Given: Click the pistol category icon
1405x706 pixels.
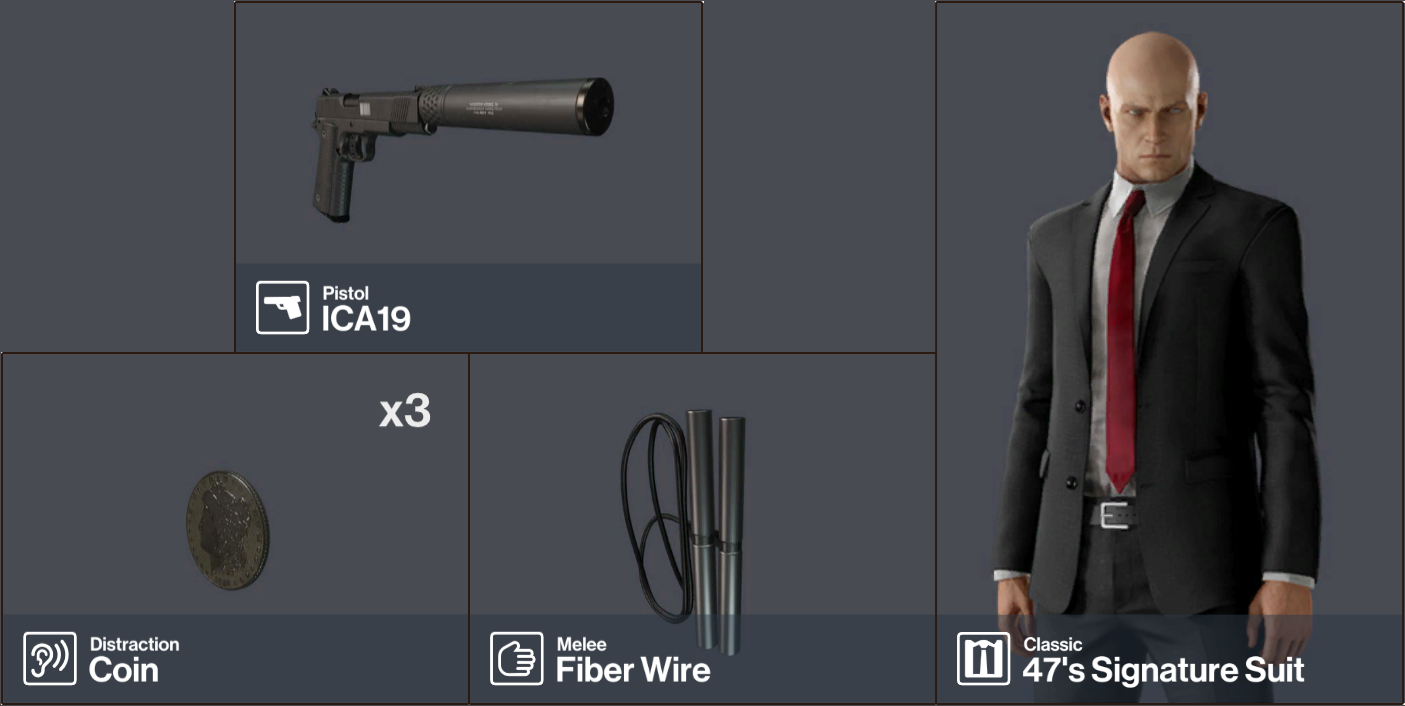Looking at the screenshot, I should [x=283, y=307].
